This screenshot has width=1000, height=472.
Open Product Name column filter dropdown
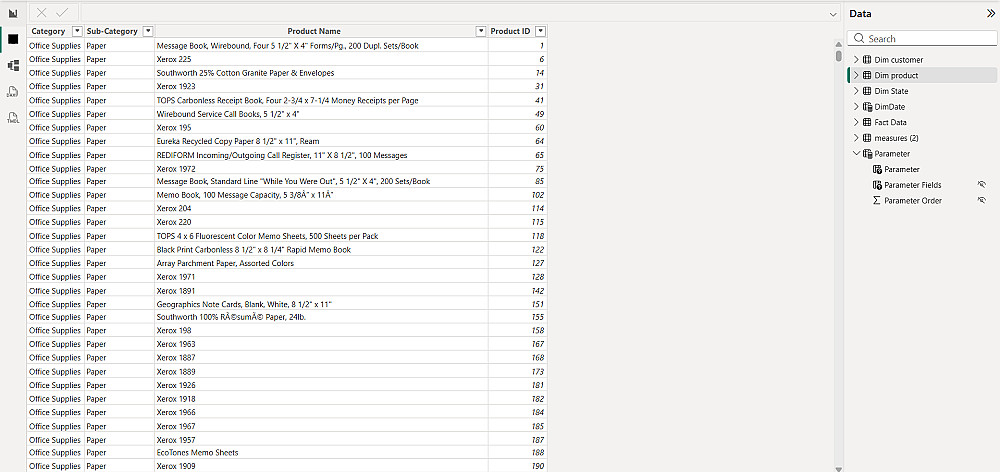point(481,31)
